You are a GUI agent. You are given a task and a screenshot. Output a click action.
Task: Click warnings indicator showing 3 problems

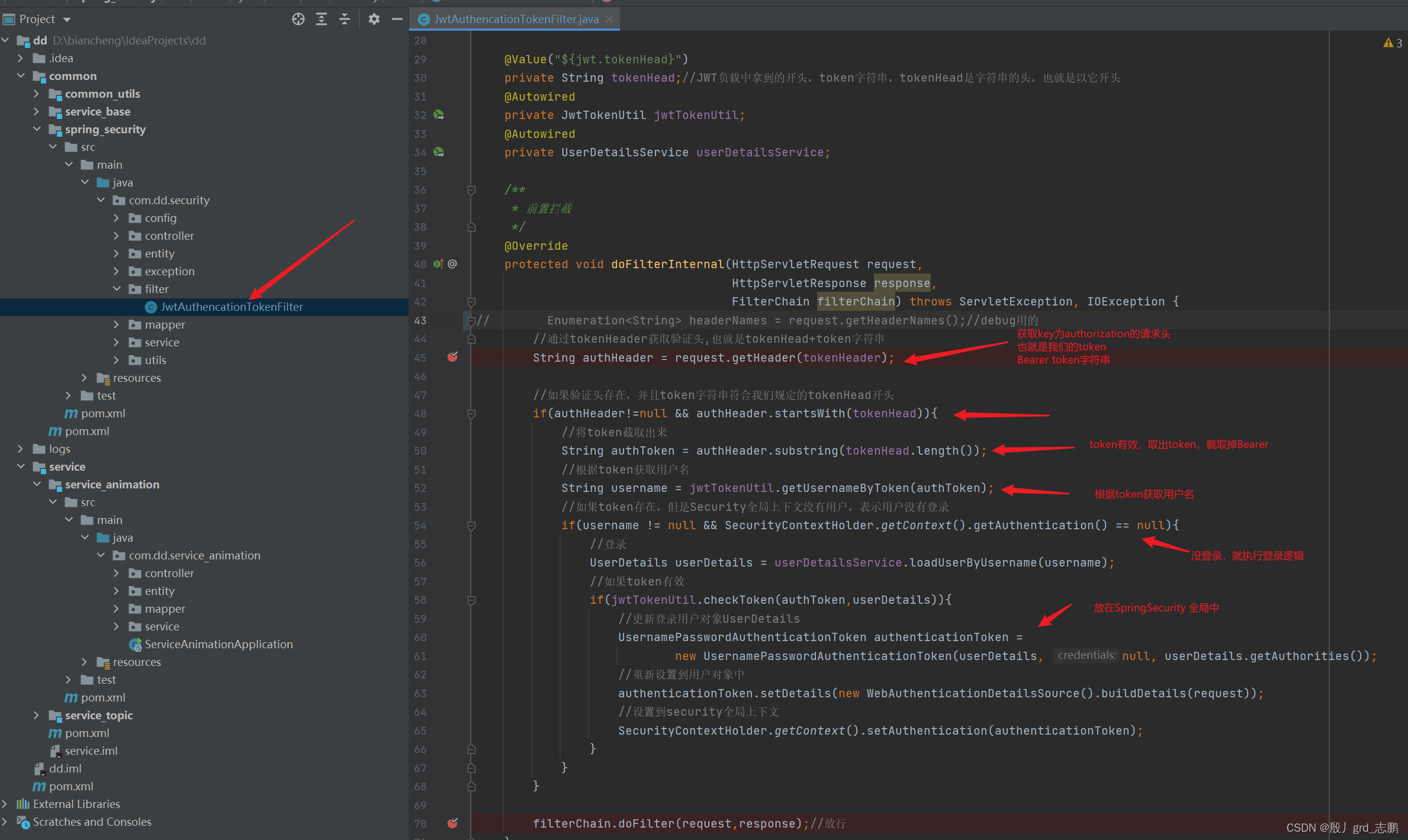(x=1392, y=43)
